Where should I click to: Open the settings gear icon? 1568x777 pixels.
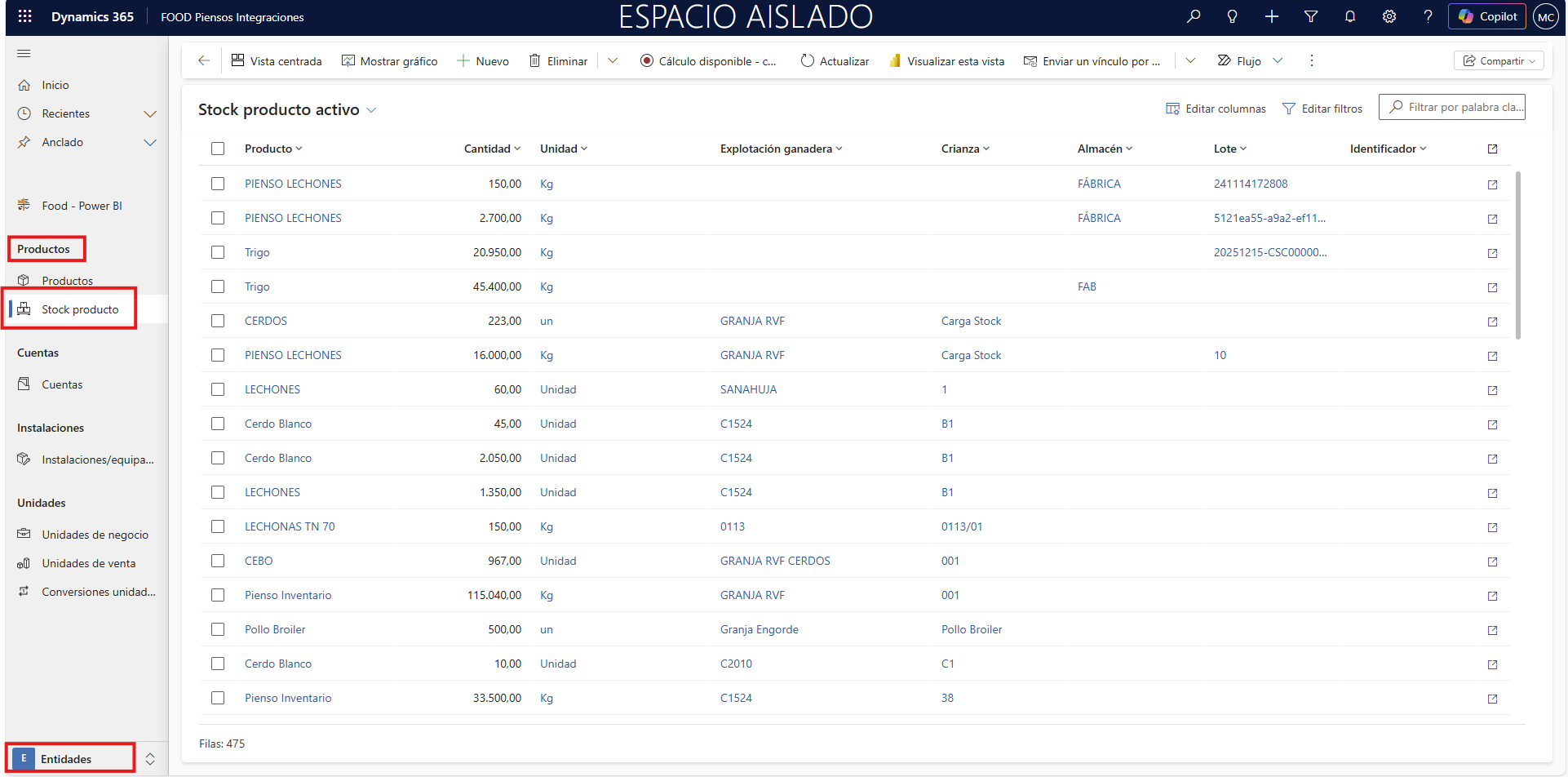click(x=1389, y=16)
